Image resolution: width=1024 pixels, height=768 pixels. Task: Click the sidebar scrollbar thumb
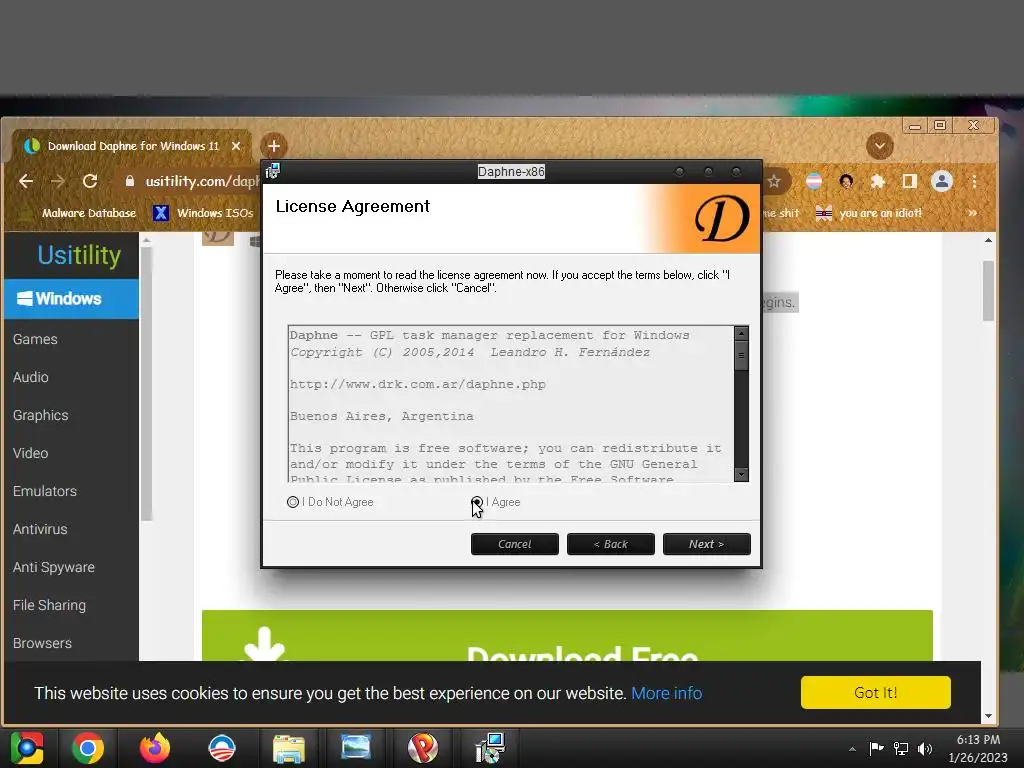tap(146, 383)
